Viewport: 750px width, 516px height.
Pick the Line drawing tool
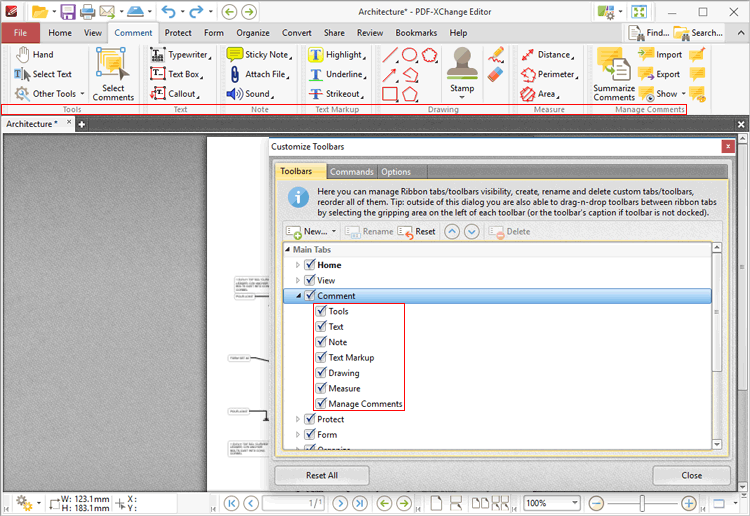(390, 55)
